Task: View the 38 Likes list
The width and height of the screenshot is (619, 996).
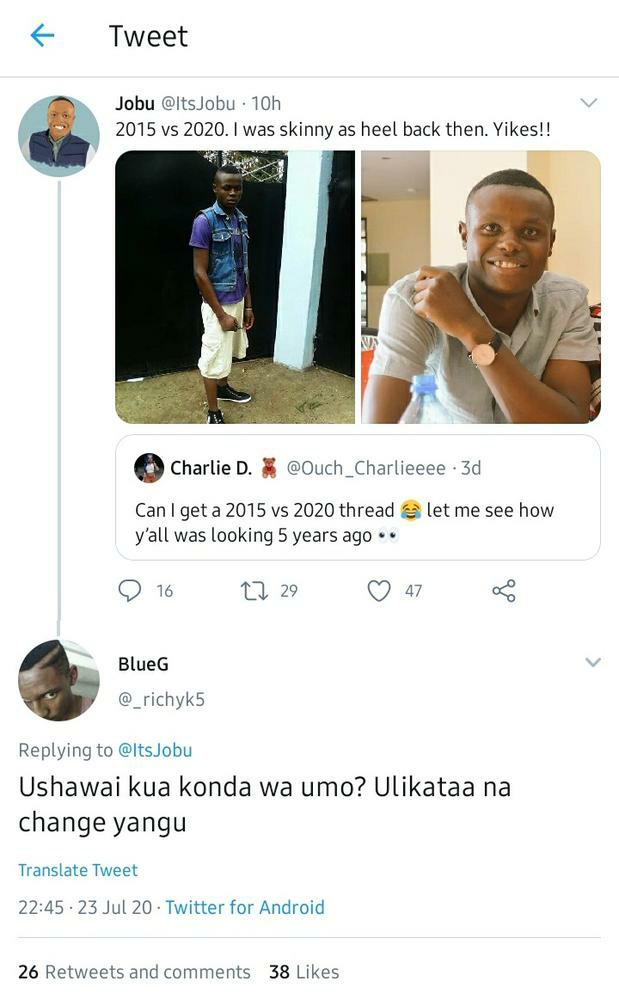Action: (304, 972)
